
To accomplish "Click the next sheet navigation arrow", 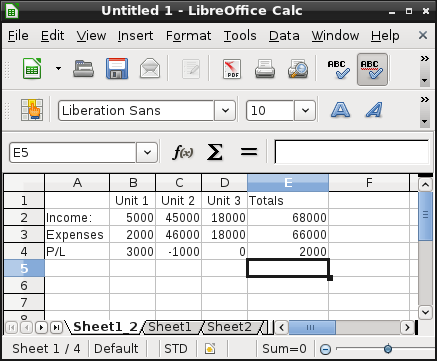I will click(x=41, y=327).
